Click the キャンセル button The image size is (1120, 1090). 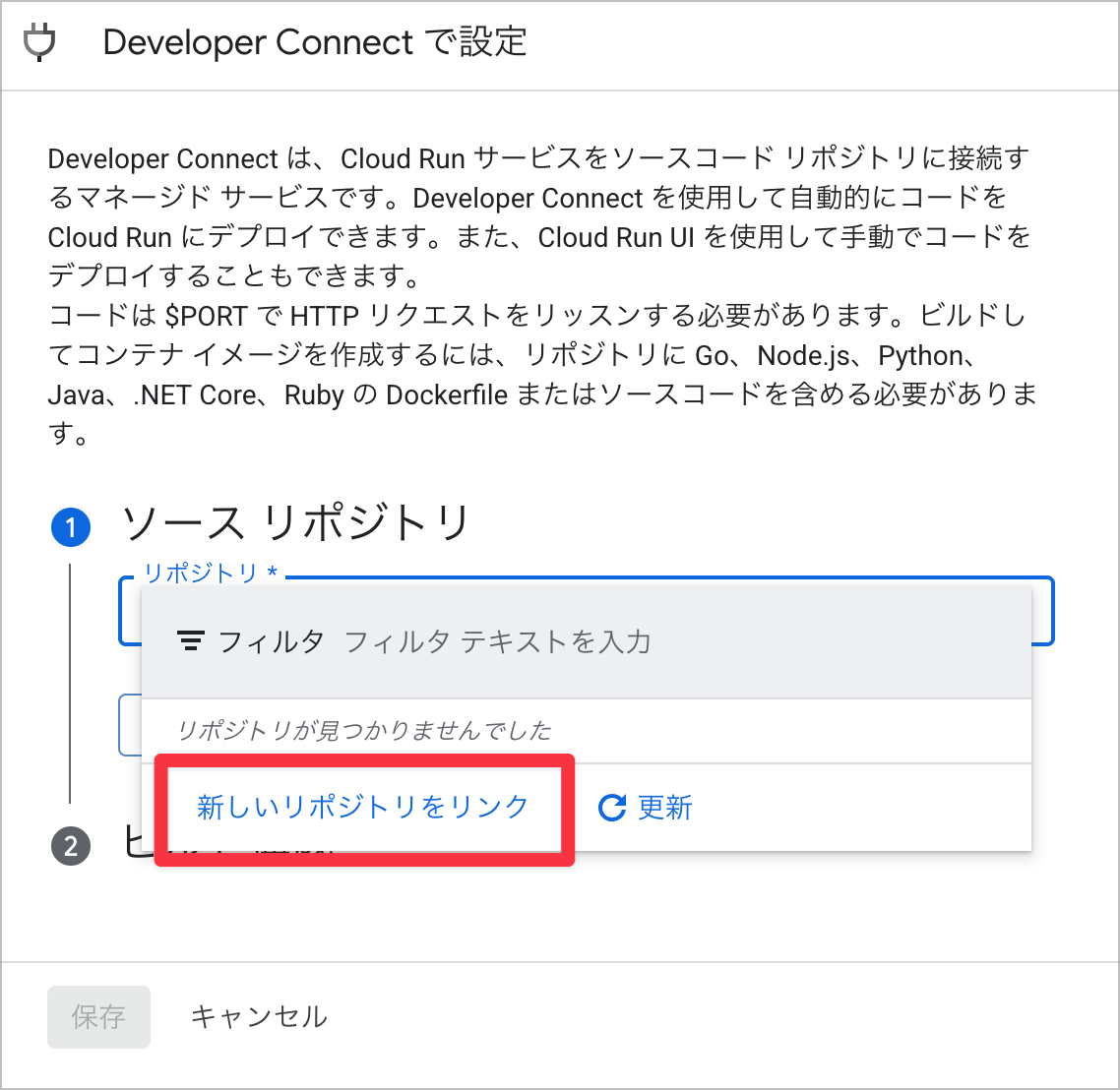point(259,1016)
